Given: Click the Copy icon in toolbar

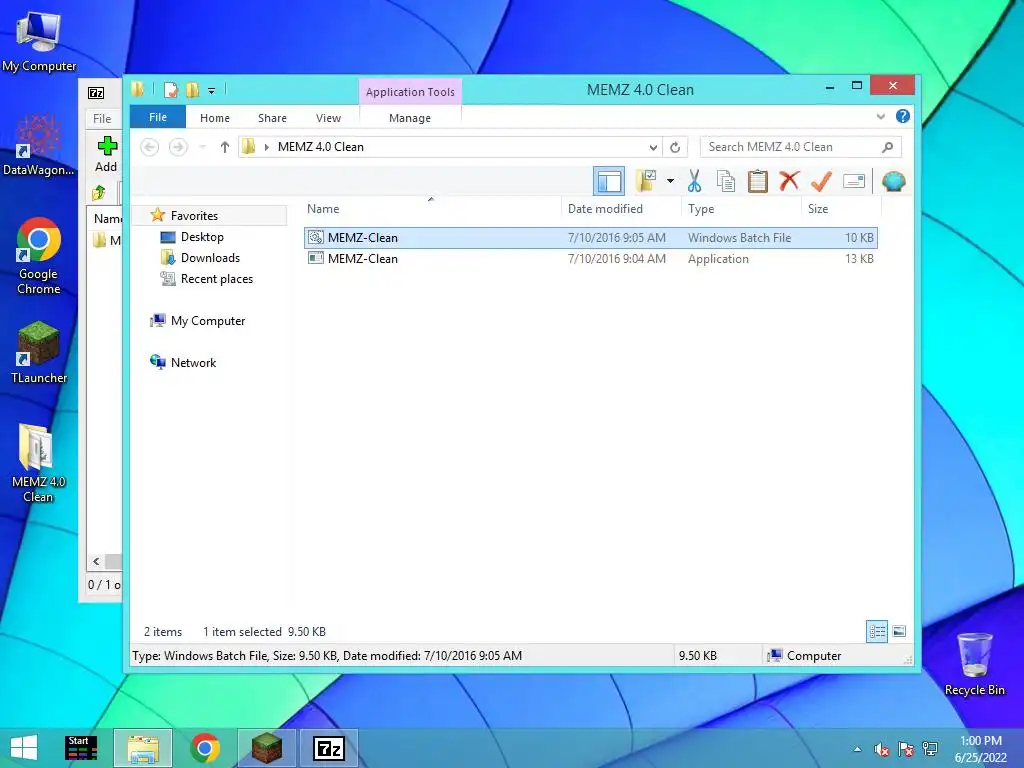Looking at the screenshot, I should (726, 181).
